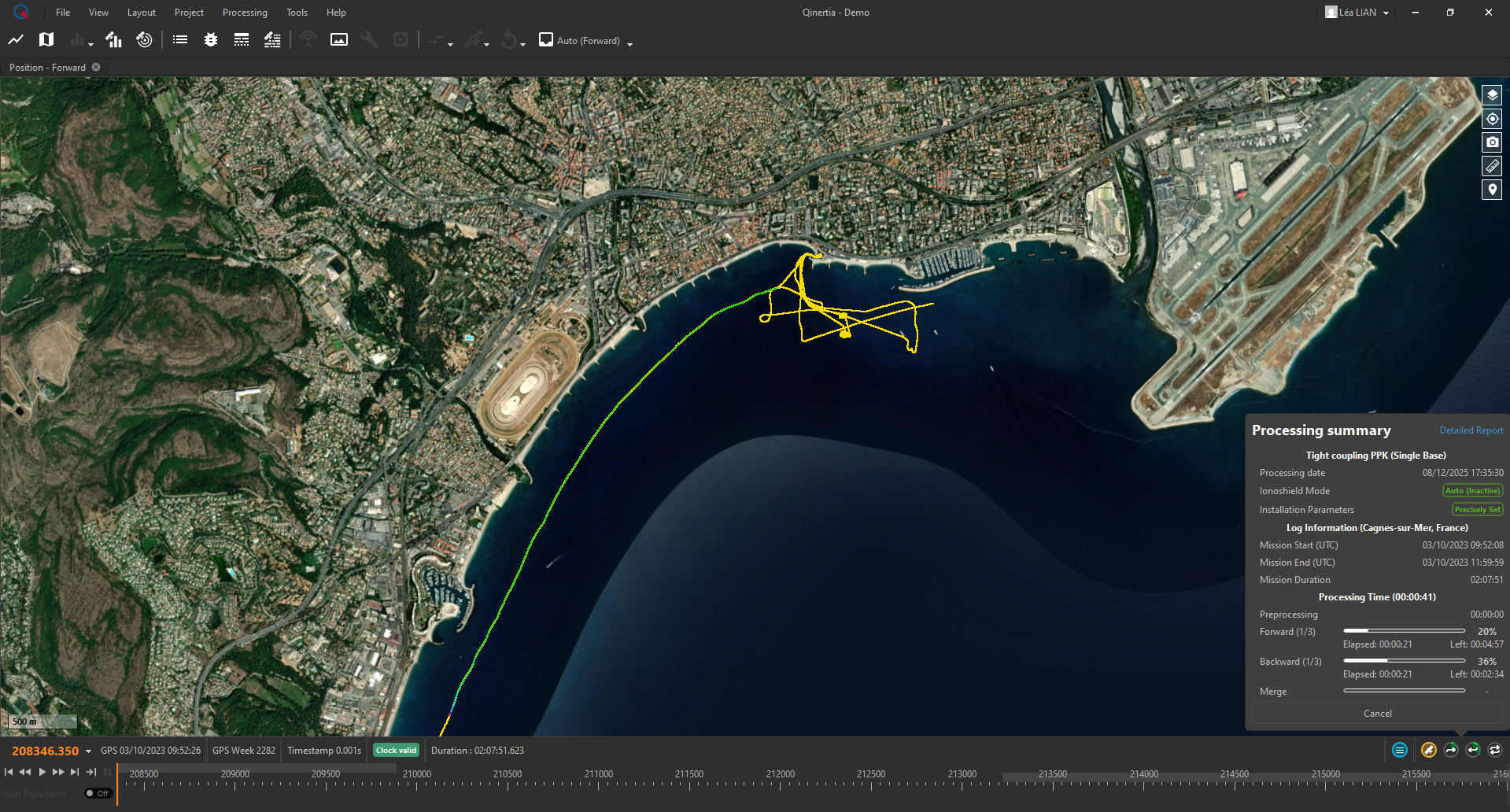Toggle the forward processing status icon
The height and width of the screenshot is (812, 1510).
point(1451,750)
